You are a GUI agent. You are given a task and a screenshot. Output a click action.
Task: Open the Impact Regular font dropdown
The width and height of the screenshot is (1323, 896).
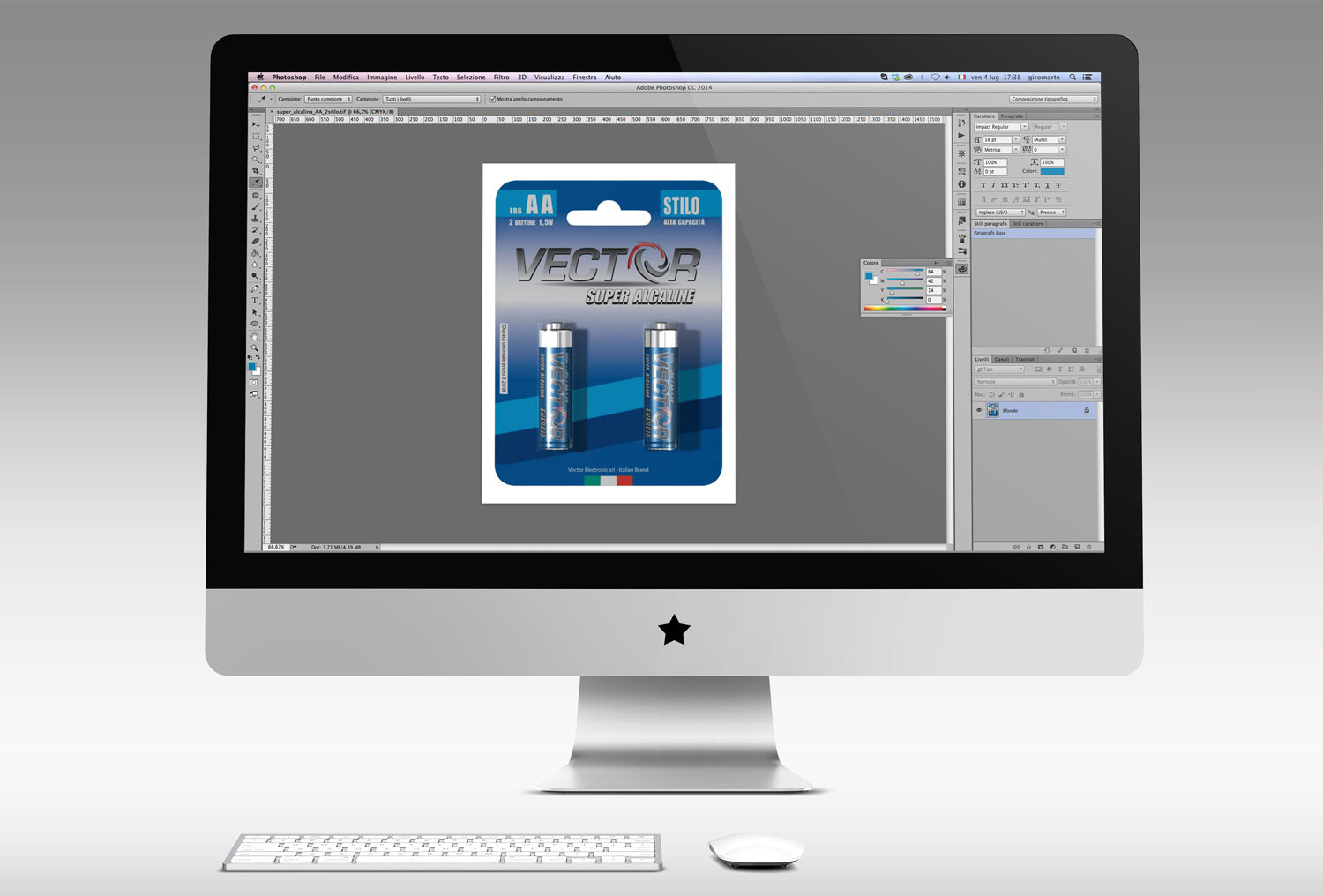[1001, 127]
